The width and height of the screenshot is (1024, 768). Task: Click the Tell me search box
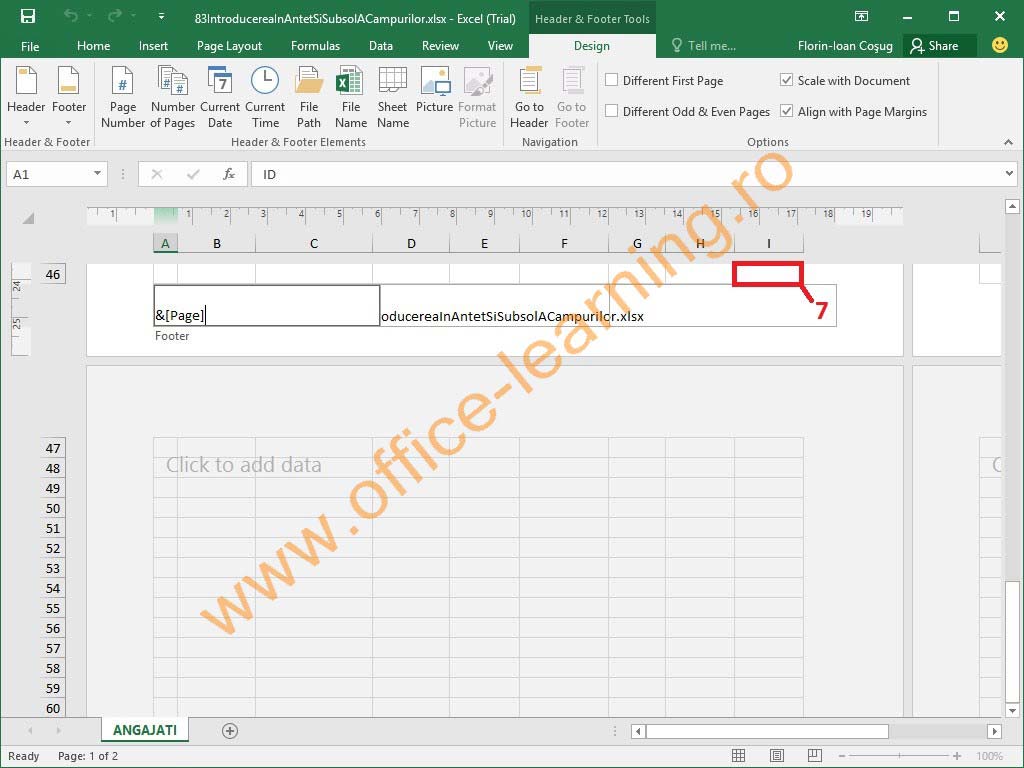[x=703, y=46]
